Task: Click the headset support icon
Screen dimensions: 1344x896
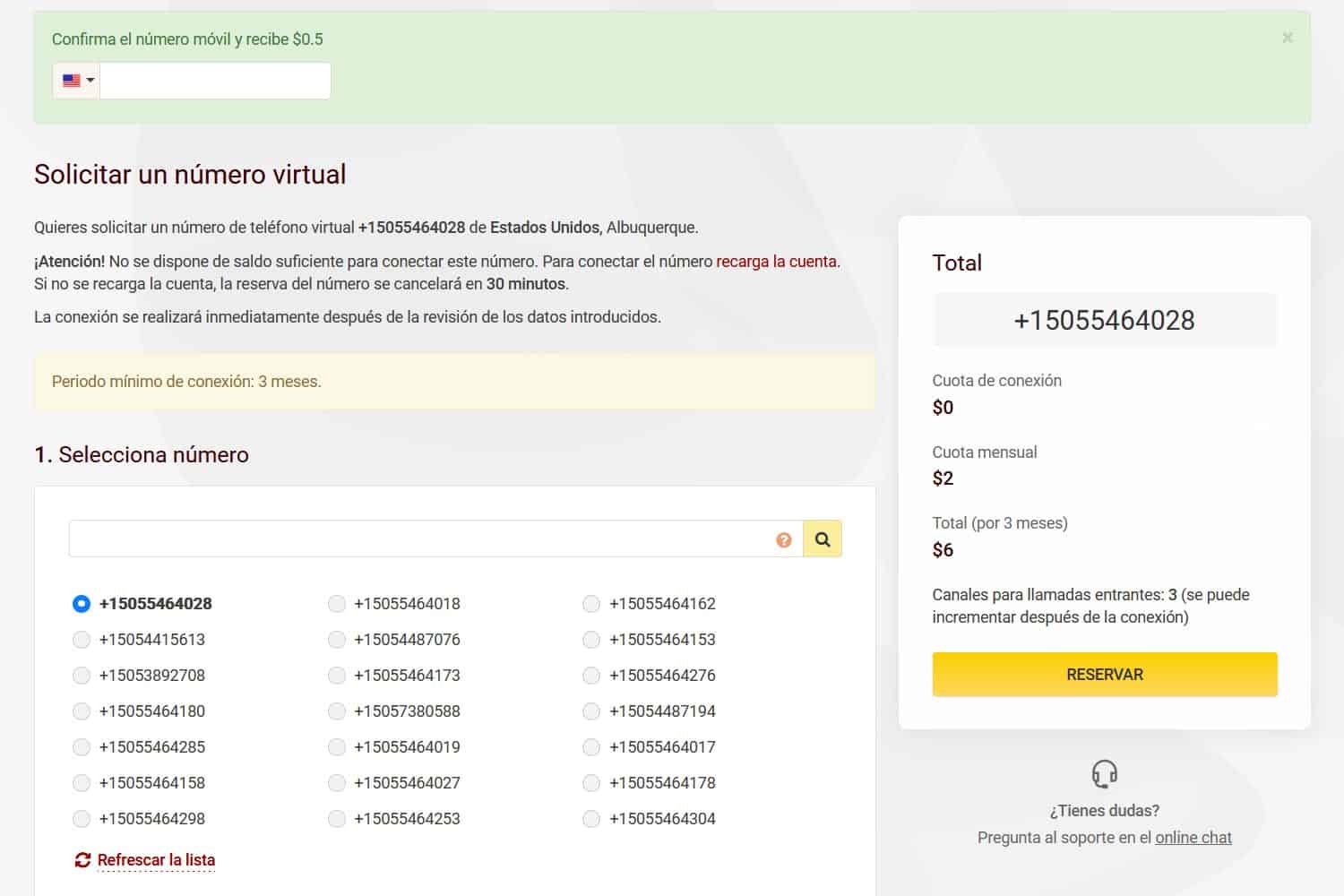Action: [1105, 773]
